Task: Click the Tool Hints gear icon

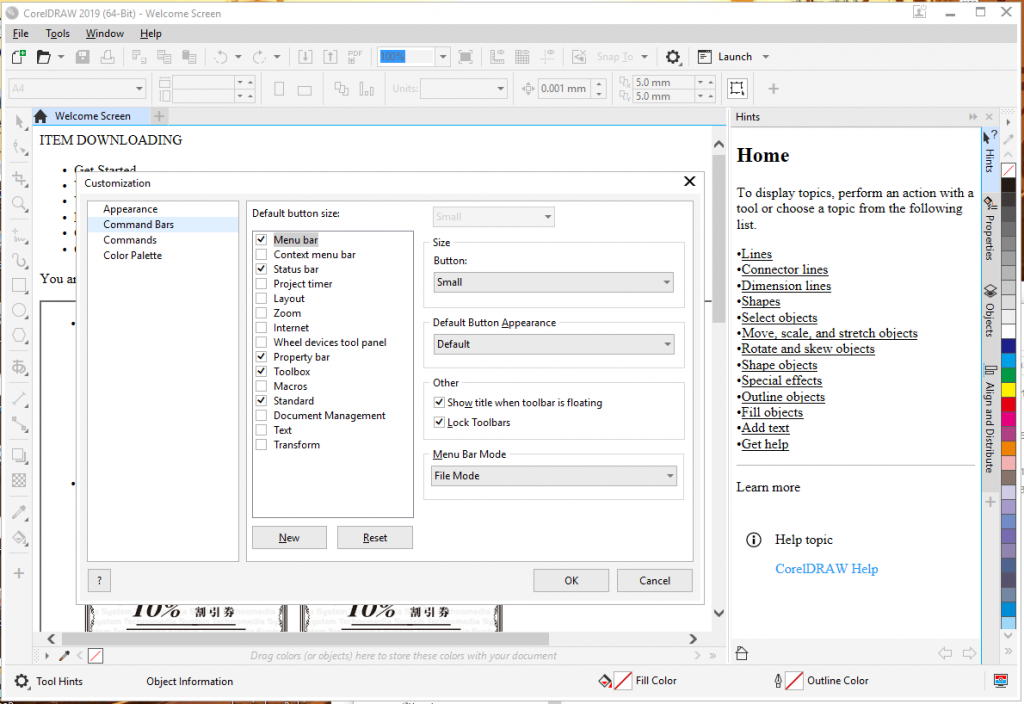Action: coord(22,681)
